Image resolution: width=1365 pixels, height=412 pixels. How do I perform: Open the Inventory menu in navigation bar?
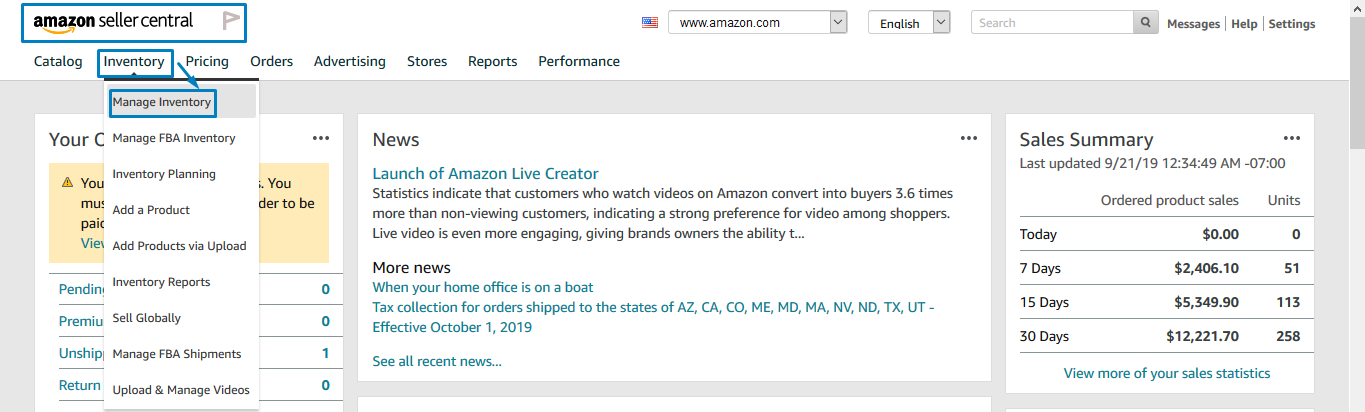click(x=134, y=62)
